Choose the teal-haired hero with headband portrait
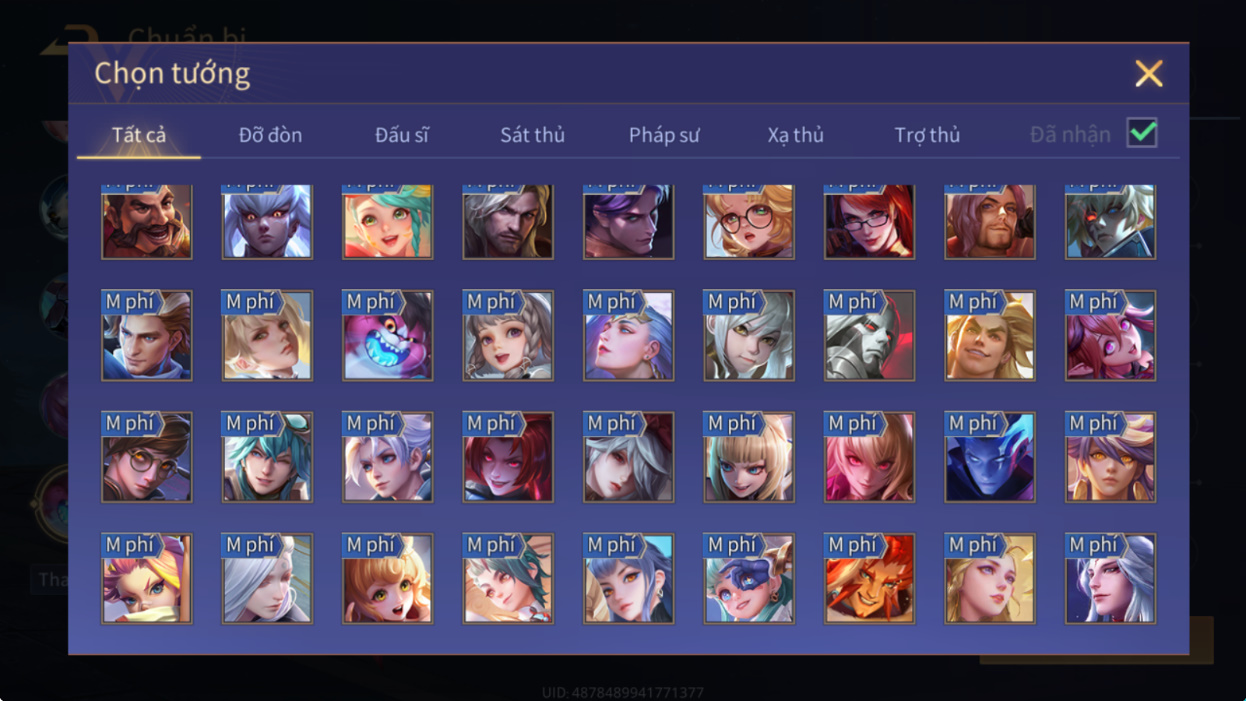This screenshot has height=701, width=1246. click(x=267, y=457)
